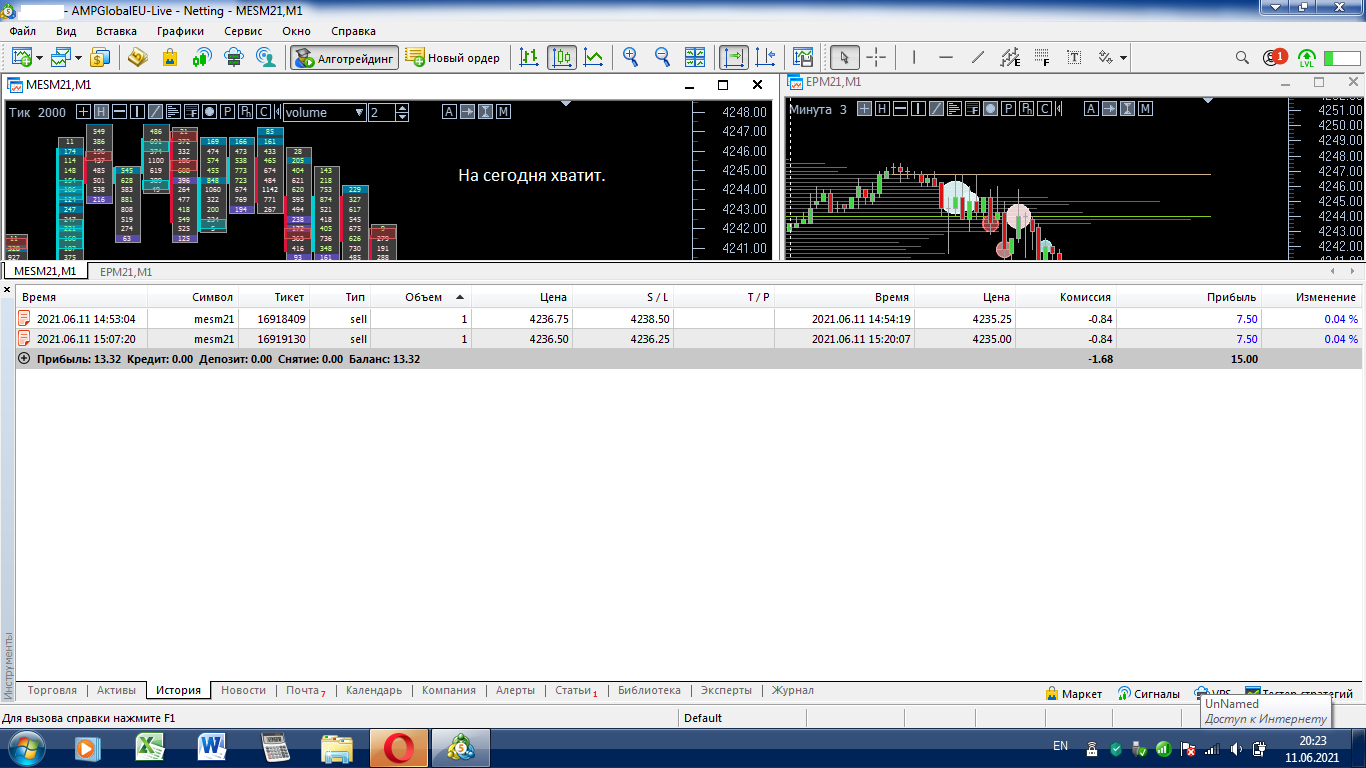Screen dimensions: 1366x768
Task: Select the crosshair tool
Action: click(876, 57)
